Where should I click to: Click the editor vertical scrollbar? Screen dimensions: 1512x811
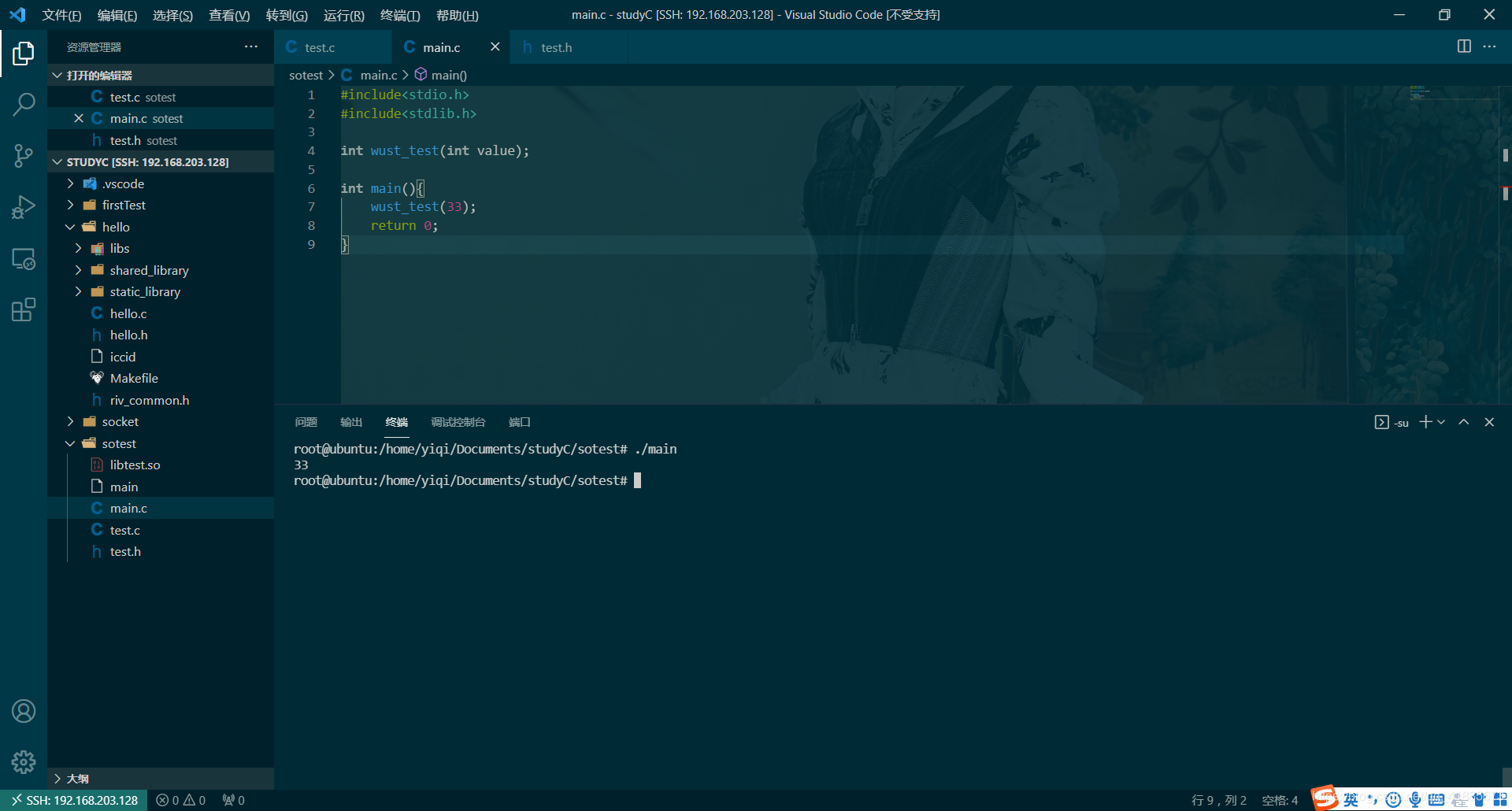click(x=1505, y=245)
